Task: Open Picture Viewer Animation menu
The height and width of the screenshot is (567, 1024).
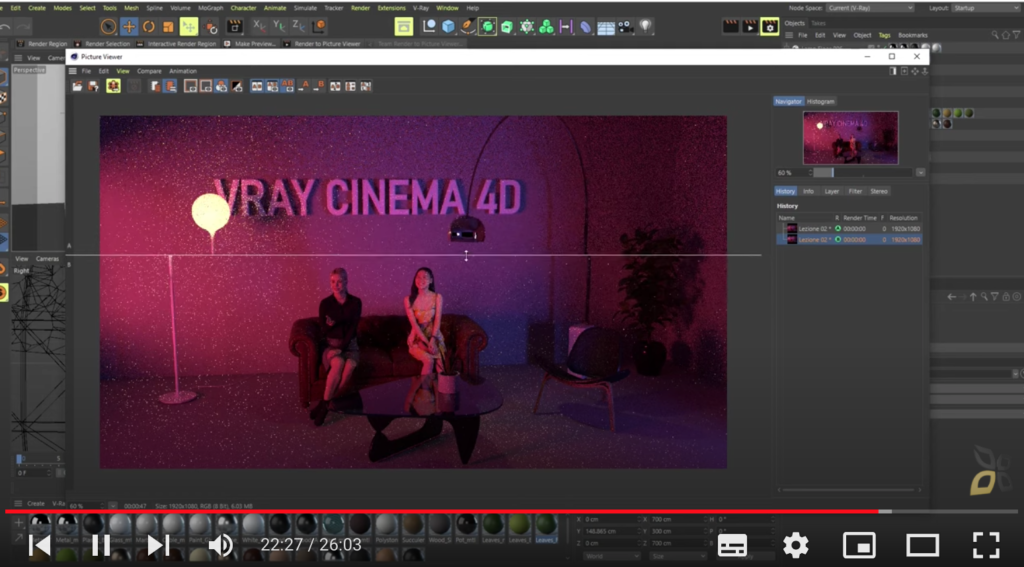Action: click(183, 71)
